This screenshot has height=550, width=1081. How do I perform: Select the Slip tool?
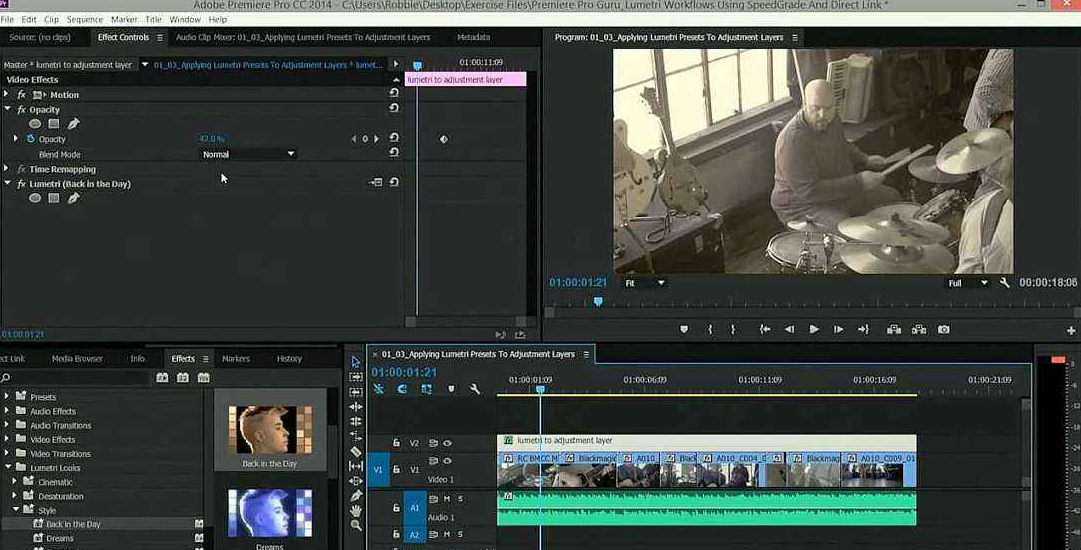tap(356, 467)
